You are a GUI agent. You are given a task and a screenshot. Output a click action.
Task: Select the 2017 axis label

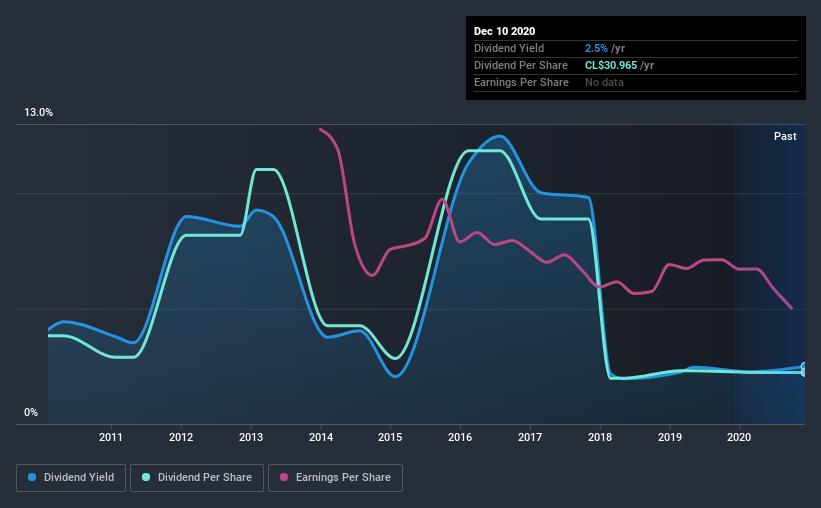point(530,437)
